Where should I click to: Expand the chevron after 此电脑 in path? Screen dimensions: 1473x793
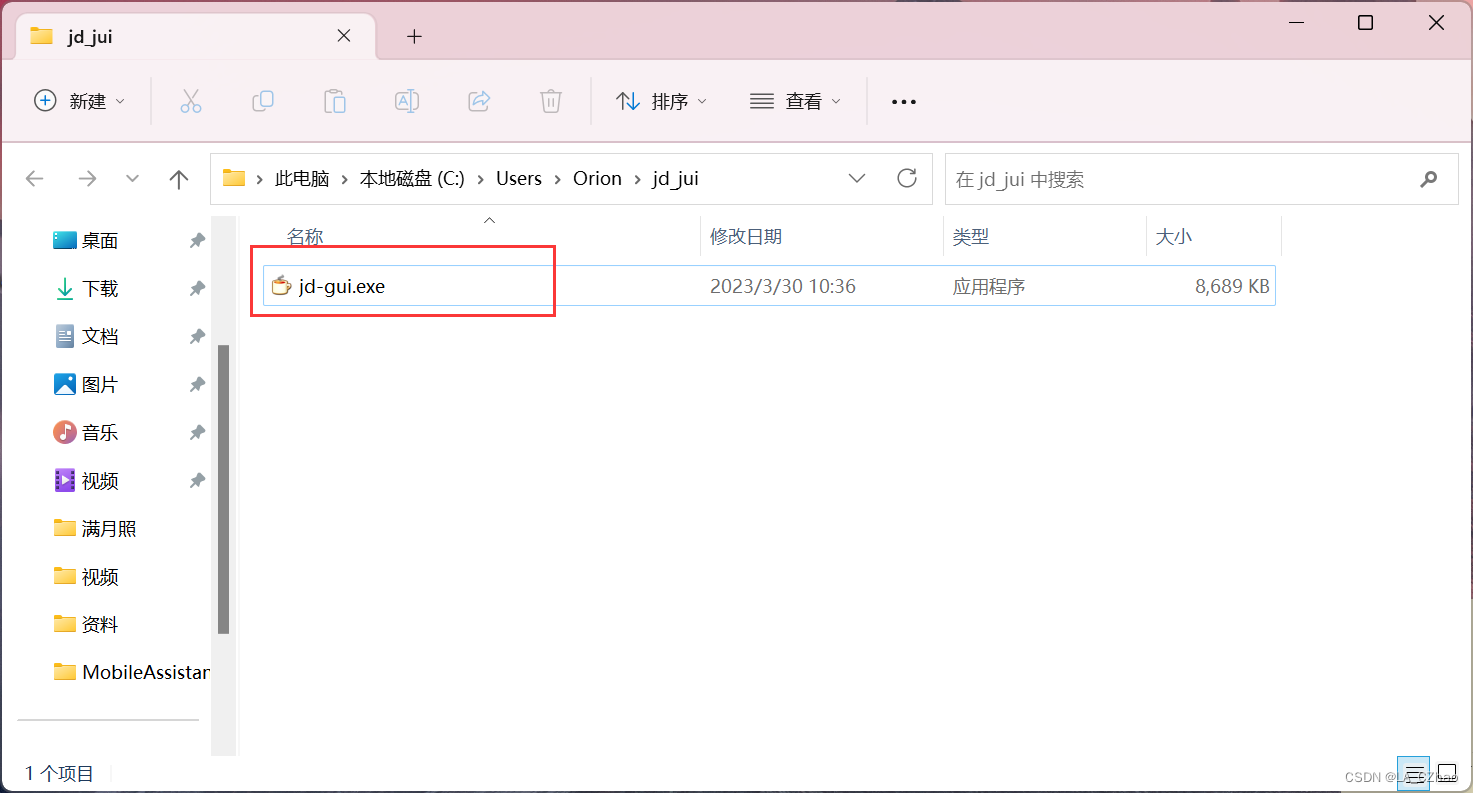pyautogui.click(x=345, y=179)
